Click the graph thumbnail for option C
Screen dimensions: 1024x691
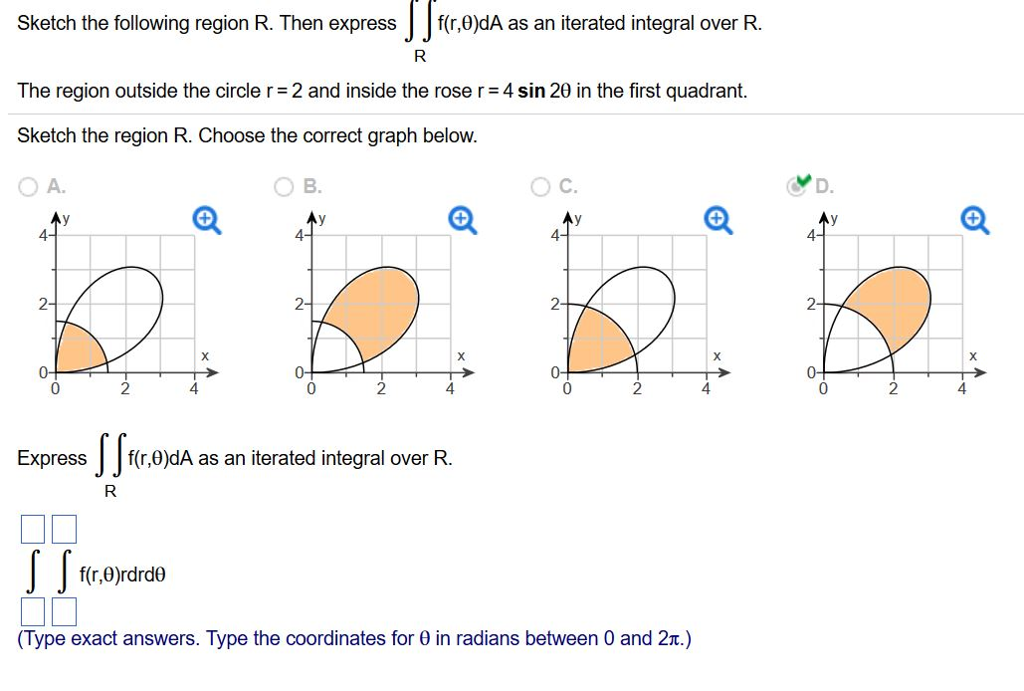click(630, 300)
